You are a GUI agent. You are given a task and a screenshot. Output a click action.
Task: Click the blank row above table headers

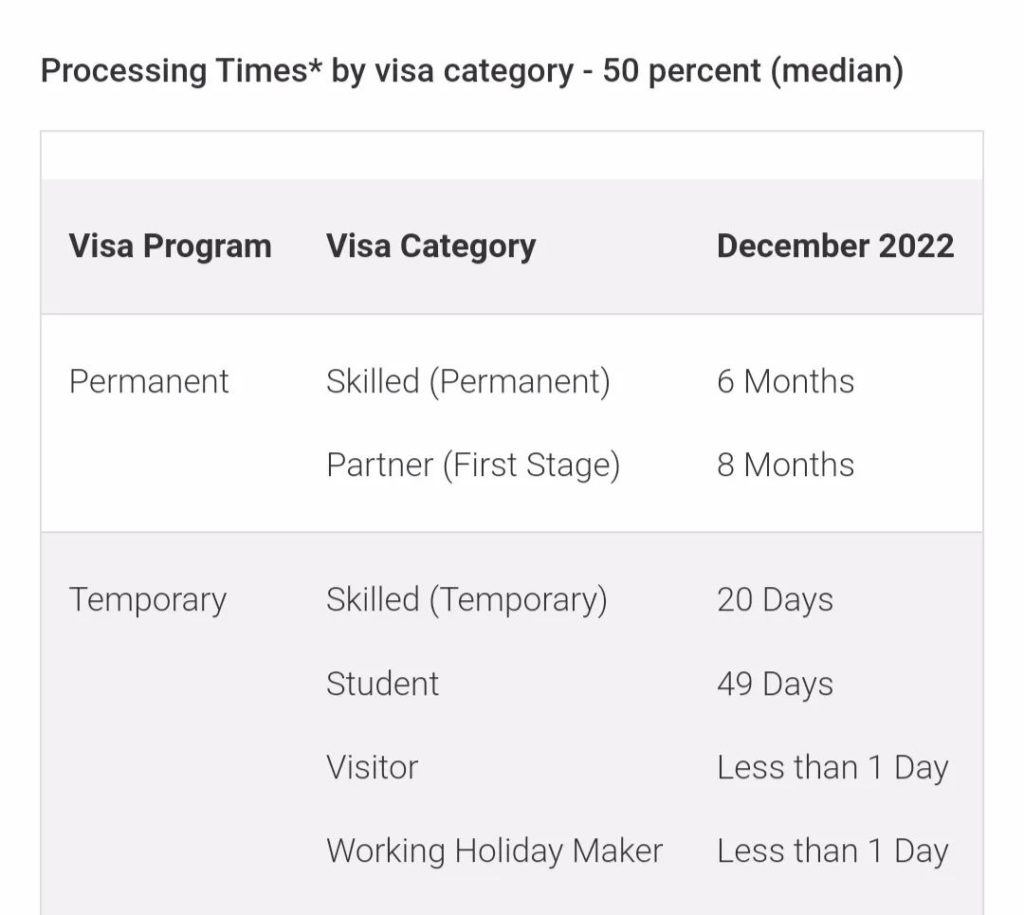click(x=511, y=156)
